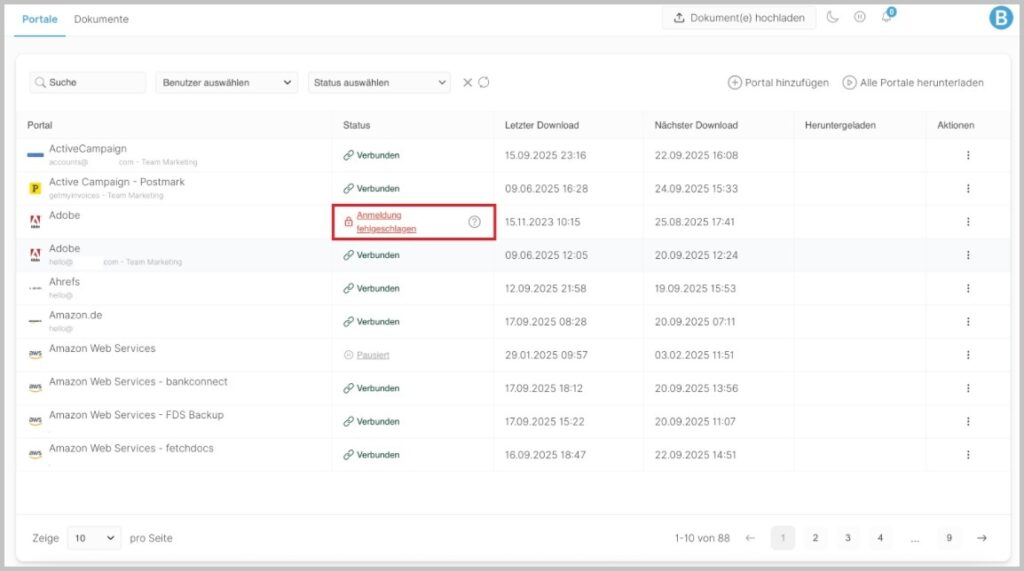This screenshot has height=571, width=1024.
Task: Open actions menu for ActiveCampaign row
Action: [968, 155]
